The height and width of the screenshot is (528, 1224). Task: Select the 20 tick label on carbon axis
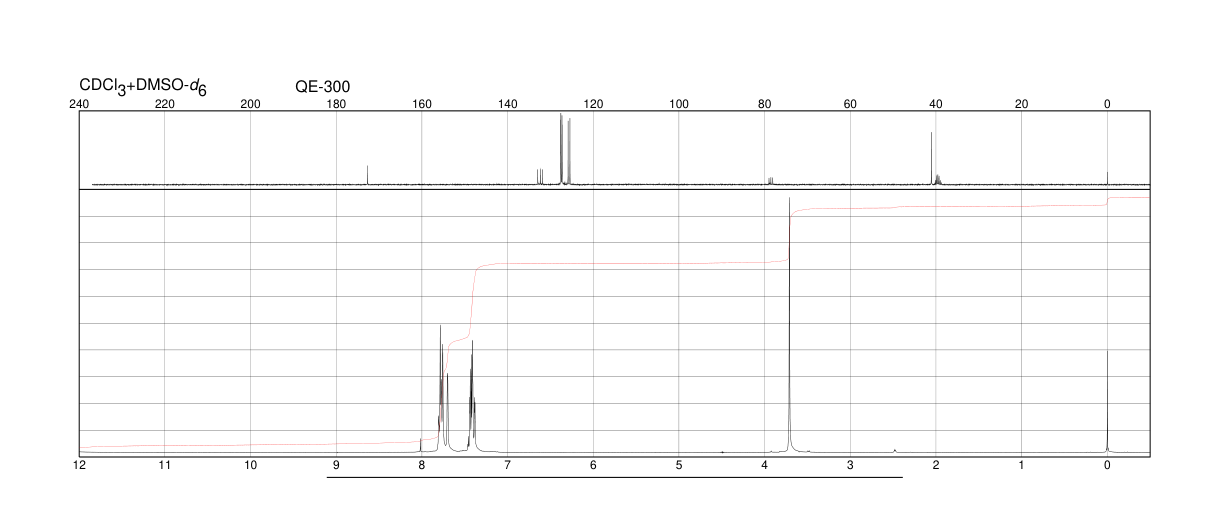click(1022, 104)
